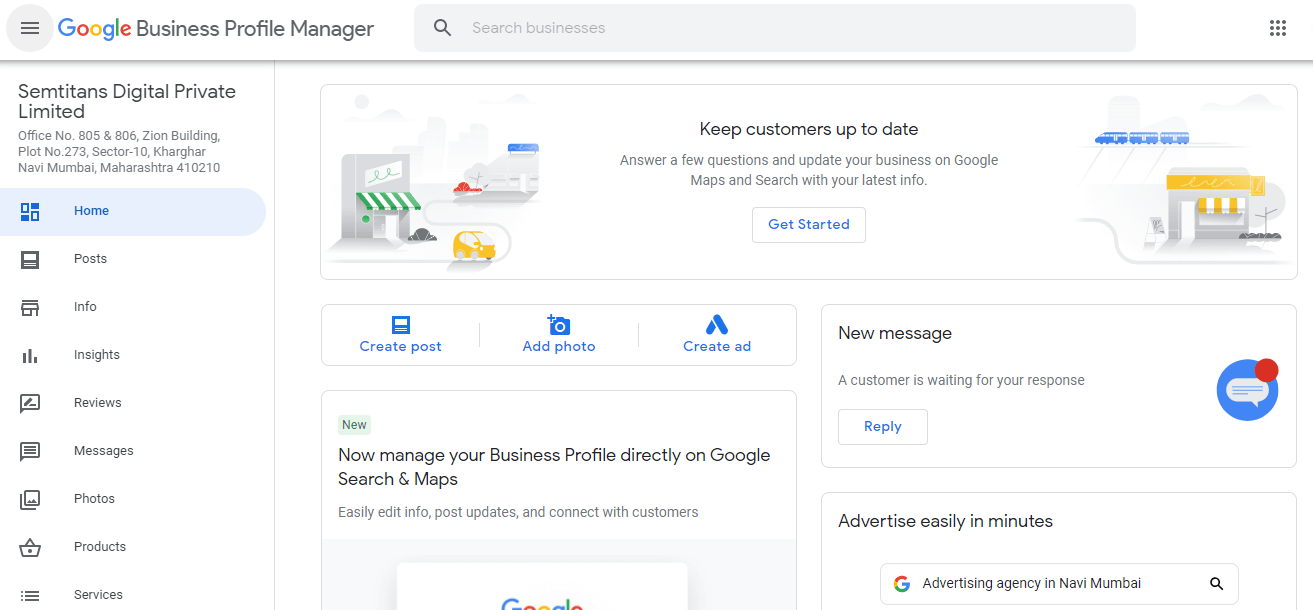Click Create ad shortcut
Viewport: 1313px width, 610px height.
click(x=717, y=335)
